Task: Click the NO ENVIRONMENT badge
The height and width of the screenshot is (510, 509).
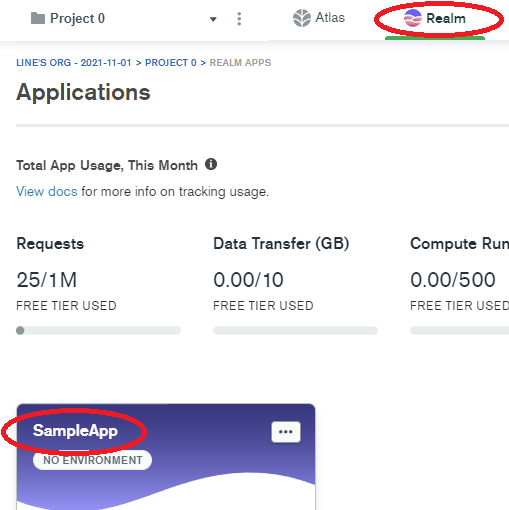Action: [x=92, y=460]
